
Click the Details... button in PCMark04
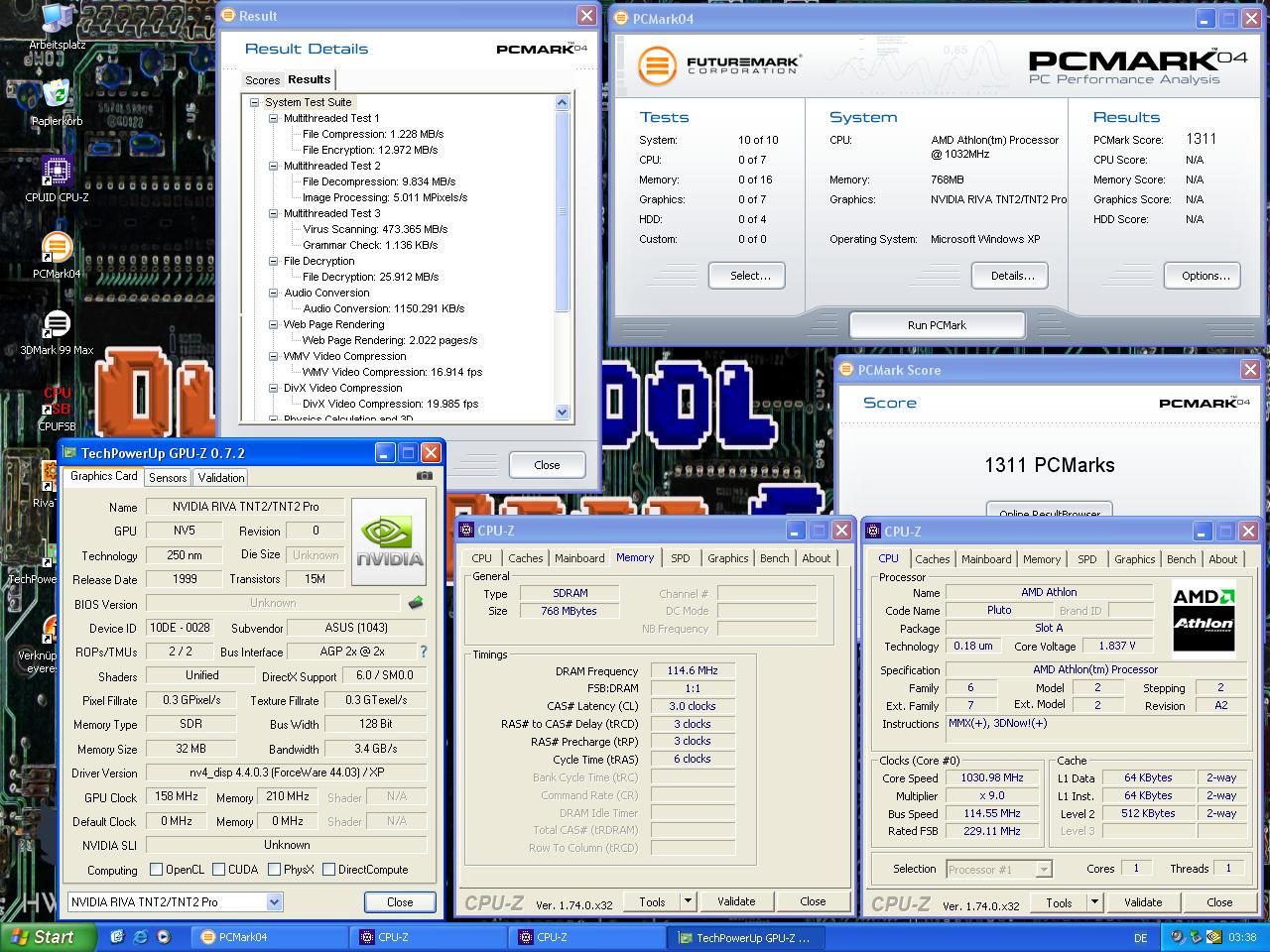(1012, 276)
